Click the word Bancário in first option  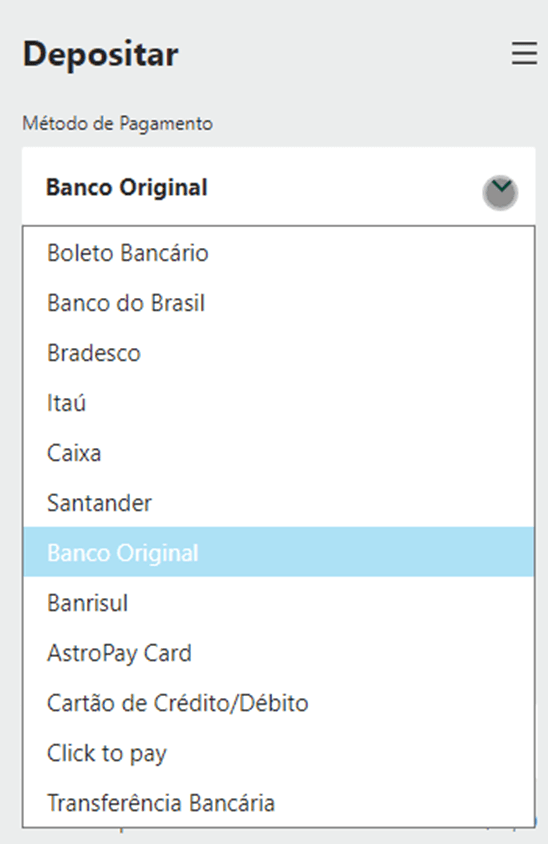tap(164, 253)
